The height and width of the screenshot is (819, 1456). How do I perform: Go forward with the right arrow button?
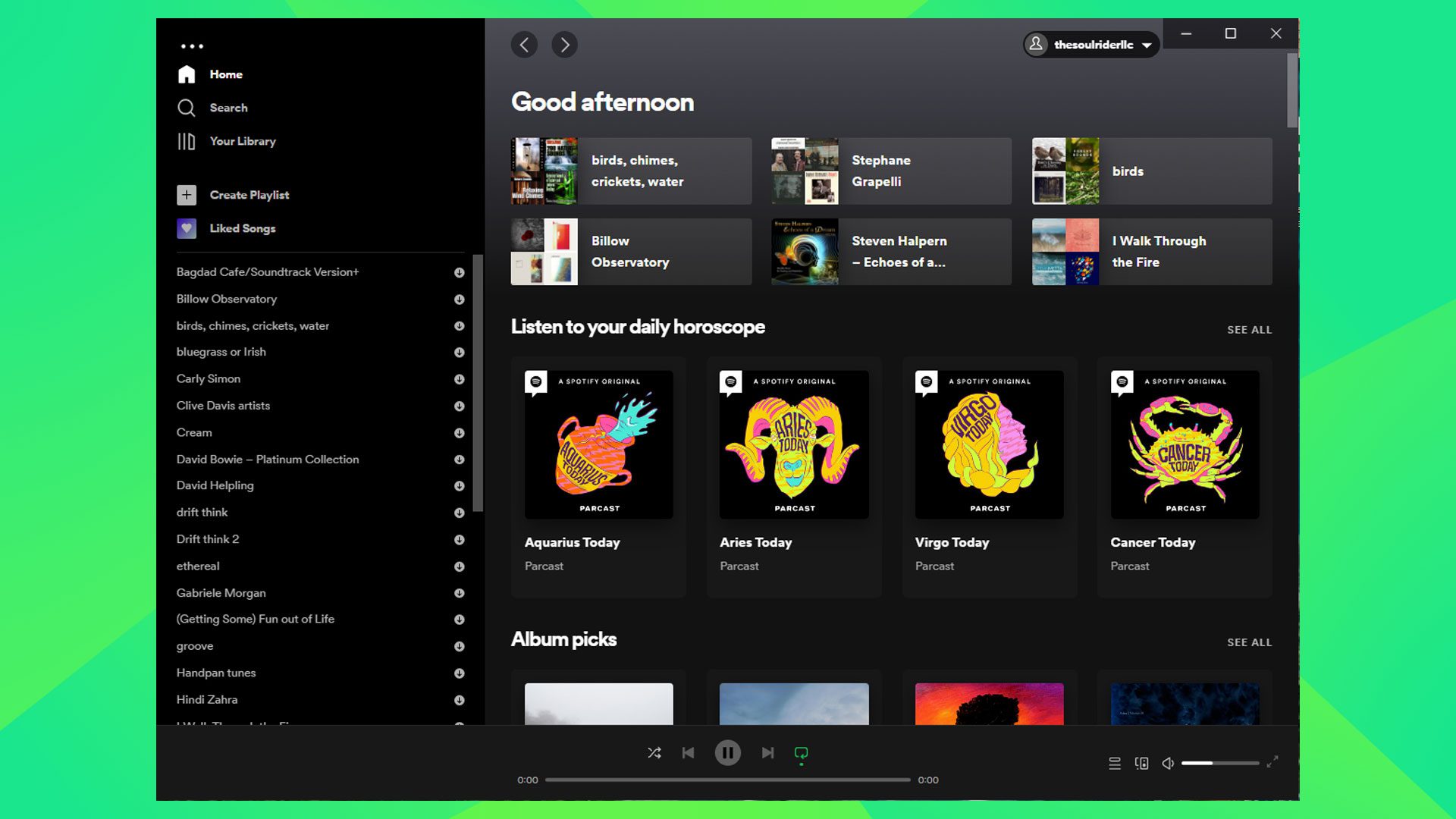[564, 45]
